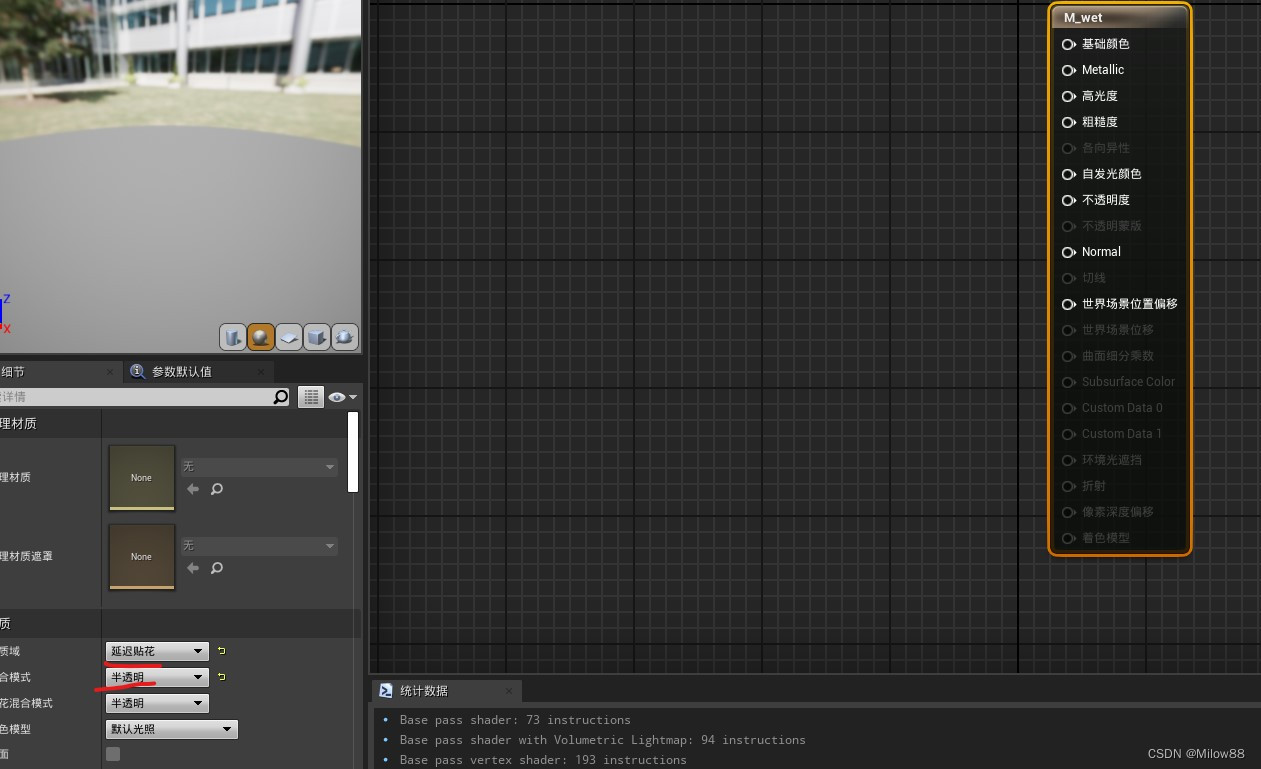Close the 统计数据 tab

[509, 690]
